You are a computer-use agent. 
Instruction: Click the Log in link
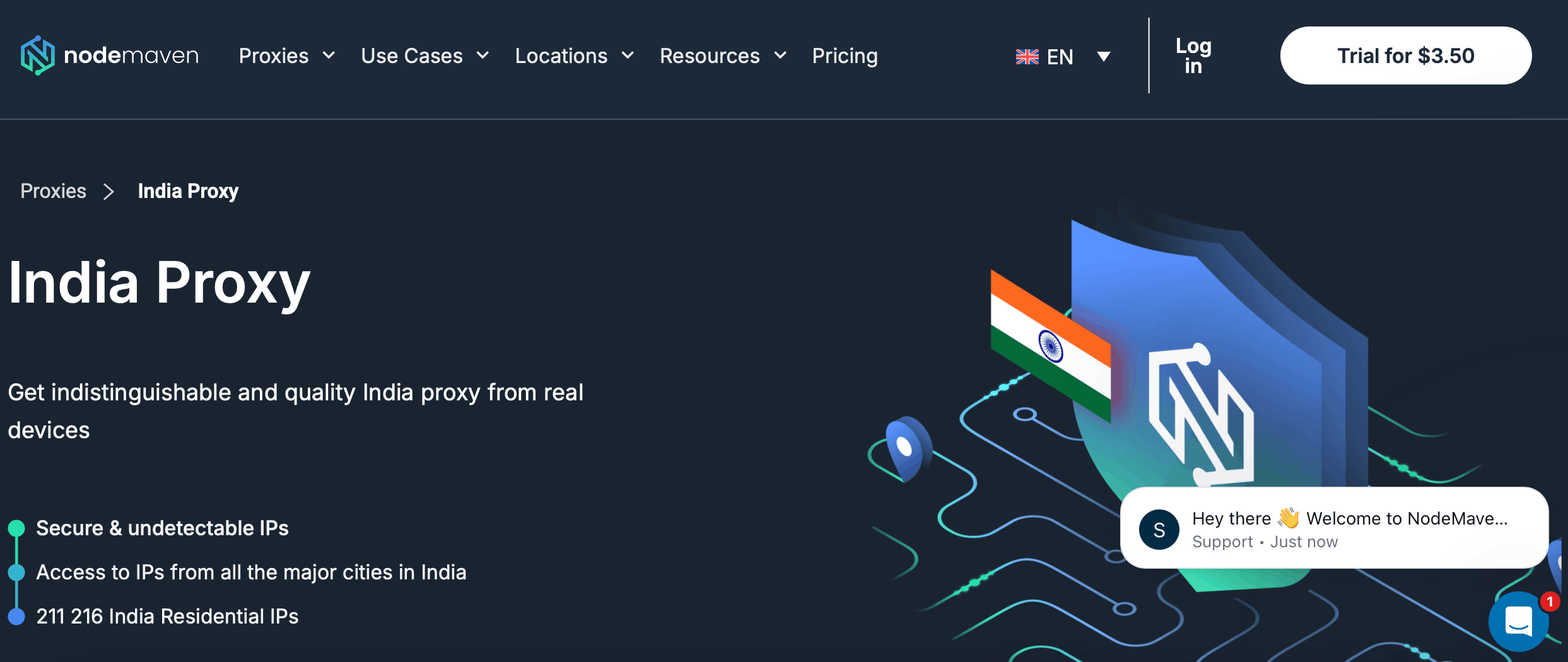(1193, 55)
